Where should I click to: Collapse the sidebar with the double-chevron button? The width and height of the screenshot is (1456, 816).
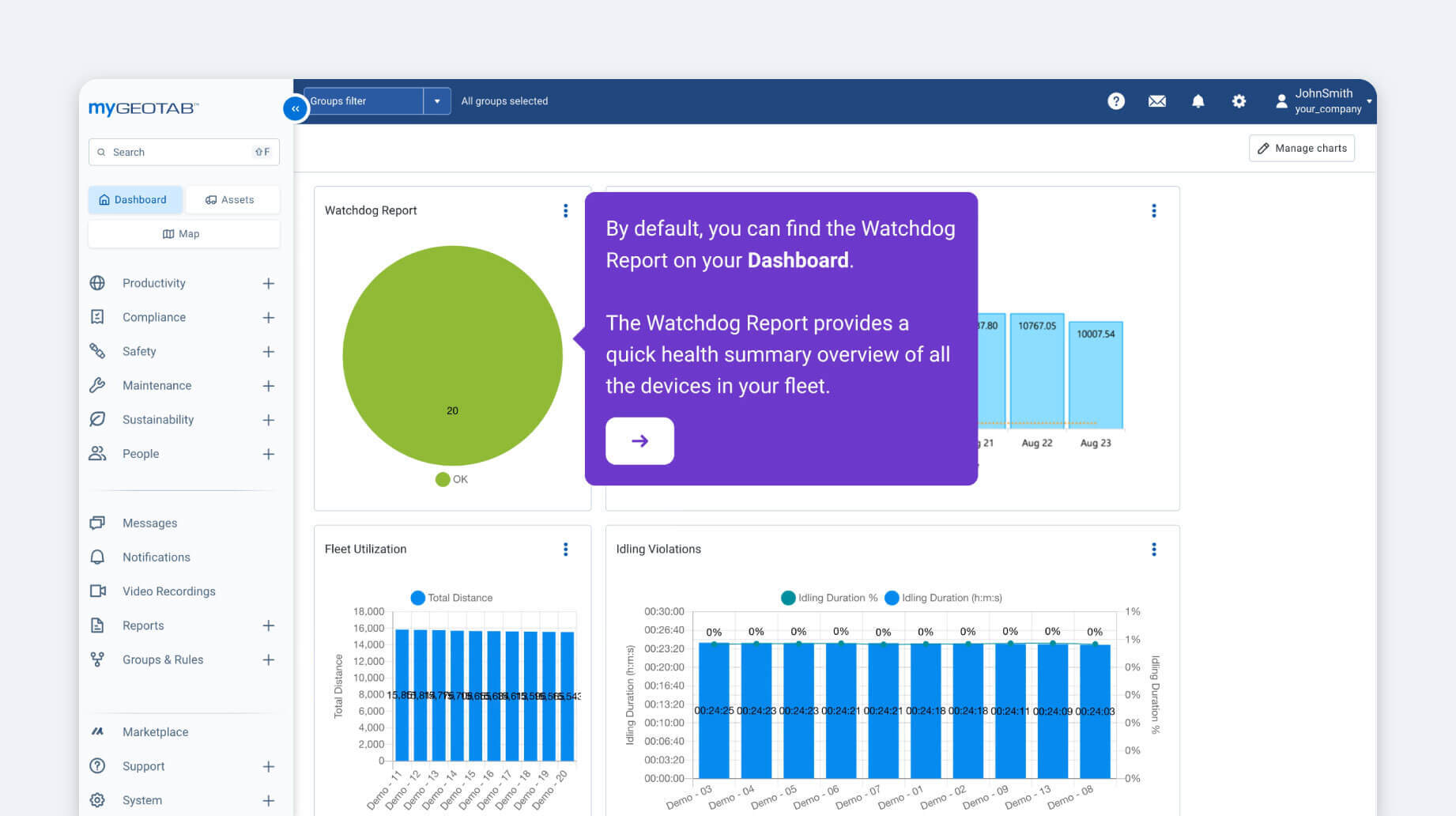click(295, 108)
